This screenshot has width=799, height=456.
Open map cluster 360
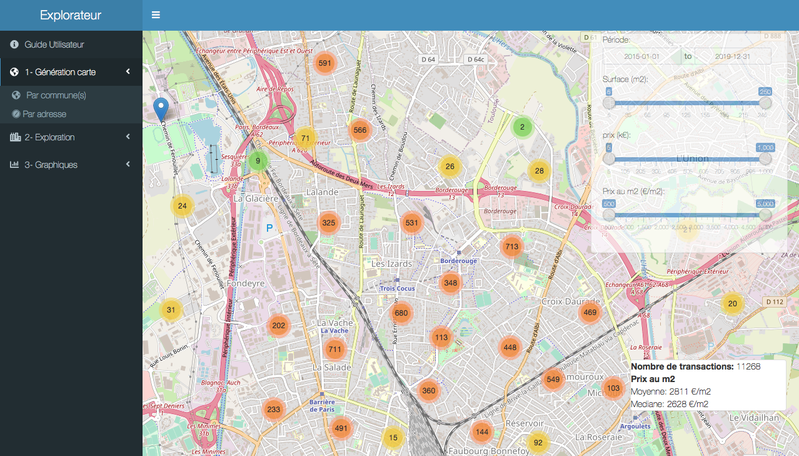pyautogui.click(x=429, y=391)
